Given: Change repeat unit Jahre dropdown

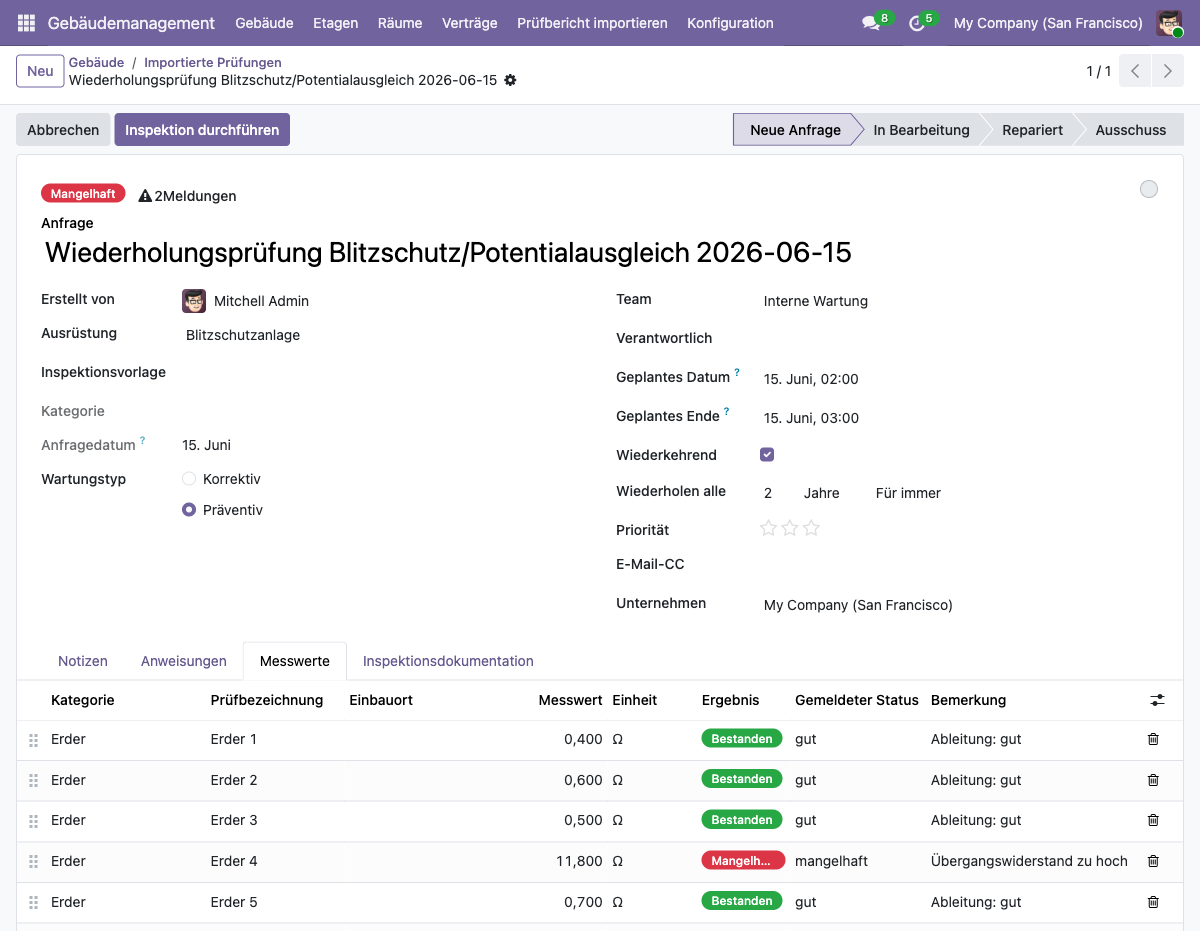Looking at the screenshot, I should click(x=832, y=493).
